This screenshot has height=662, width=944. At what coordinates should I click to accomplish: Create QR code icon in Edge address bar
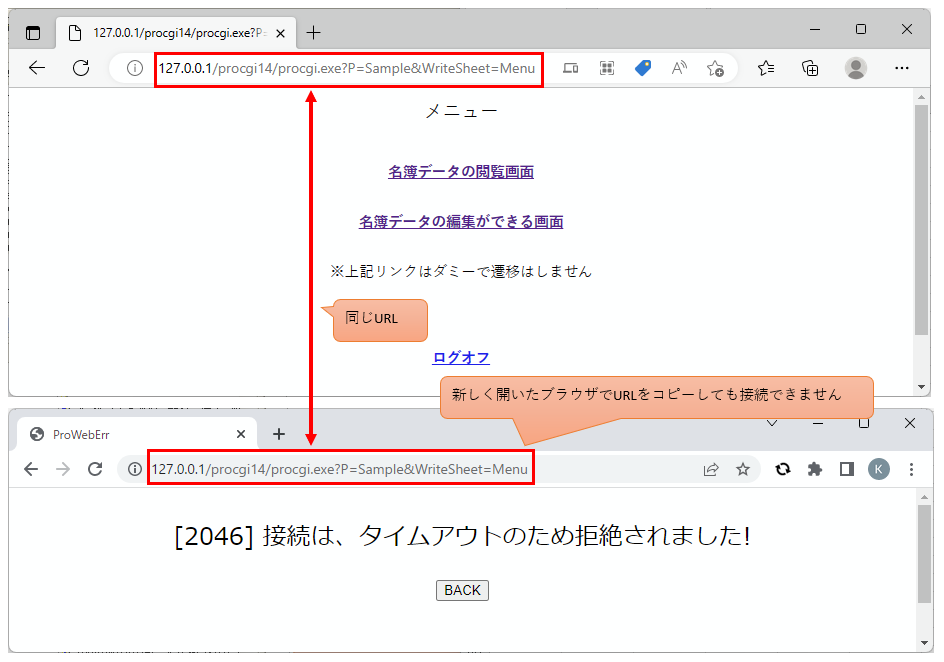click(x=607, y=69)
